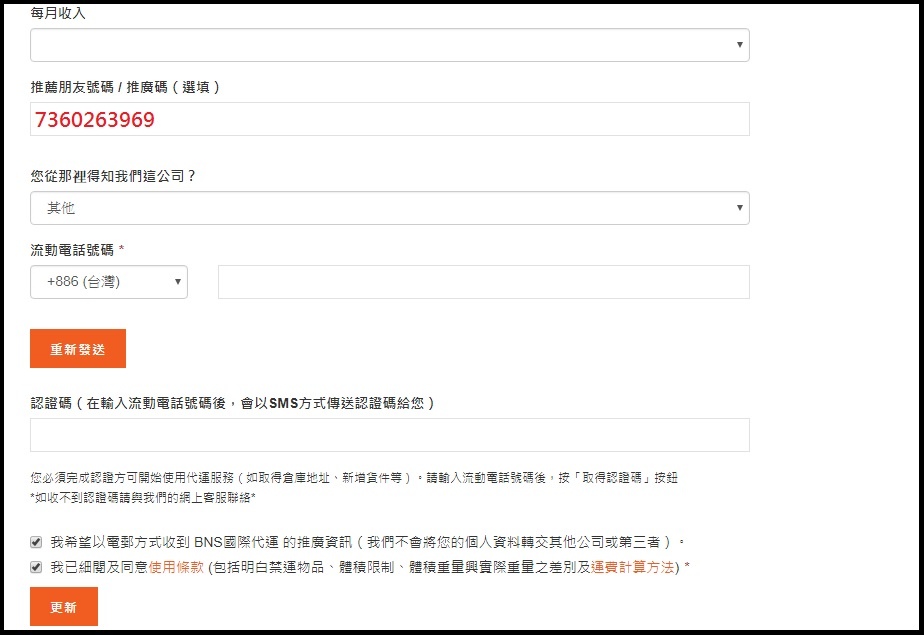Focus the empty mobile phone number field
Viewport: 924px width, 635px height.
tap(483, 282)
